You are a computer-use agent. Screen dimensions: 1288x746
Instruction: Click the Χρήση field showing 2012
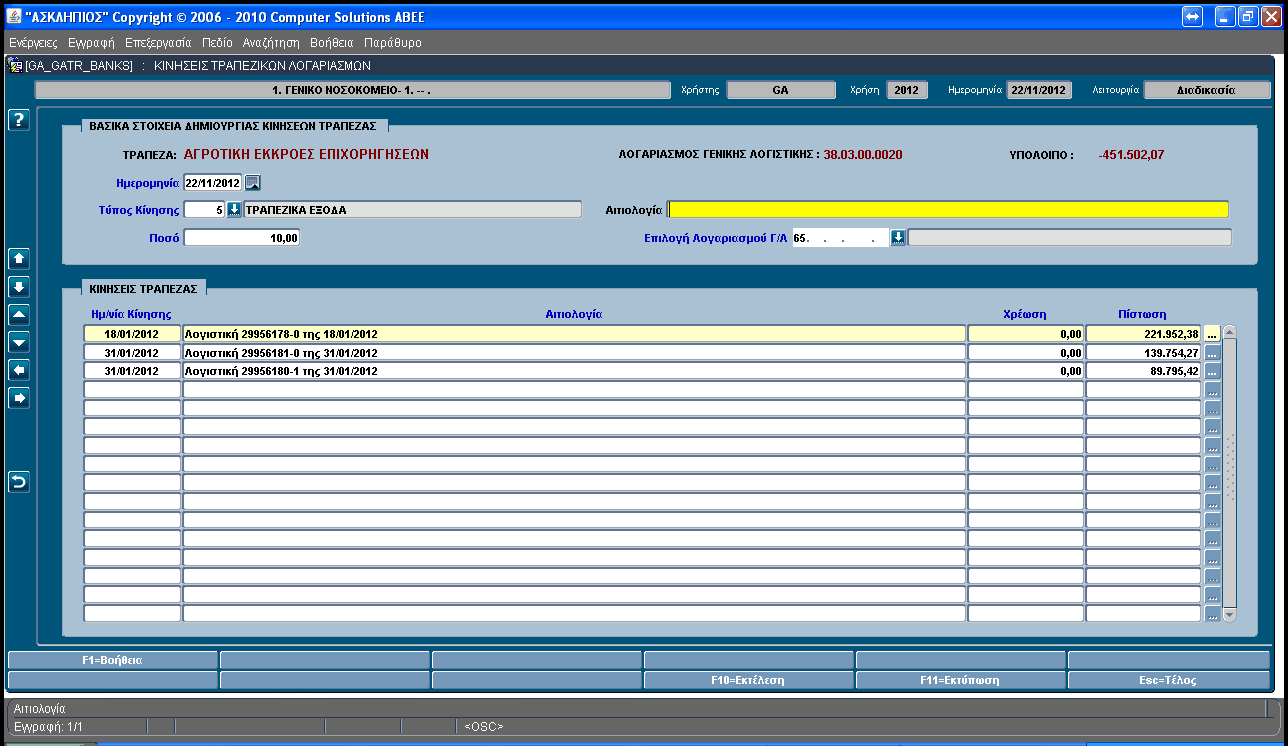[906, 90]
